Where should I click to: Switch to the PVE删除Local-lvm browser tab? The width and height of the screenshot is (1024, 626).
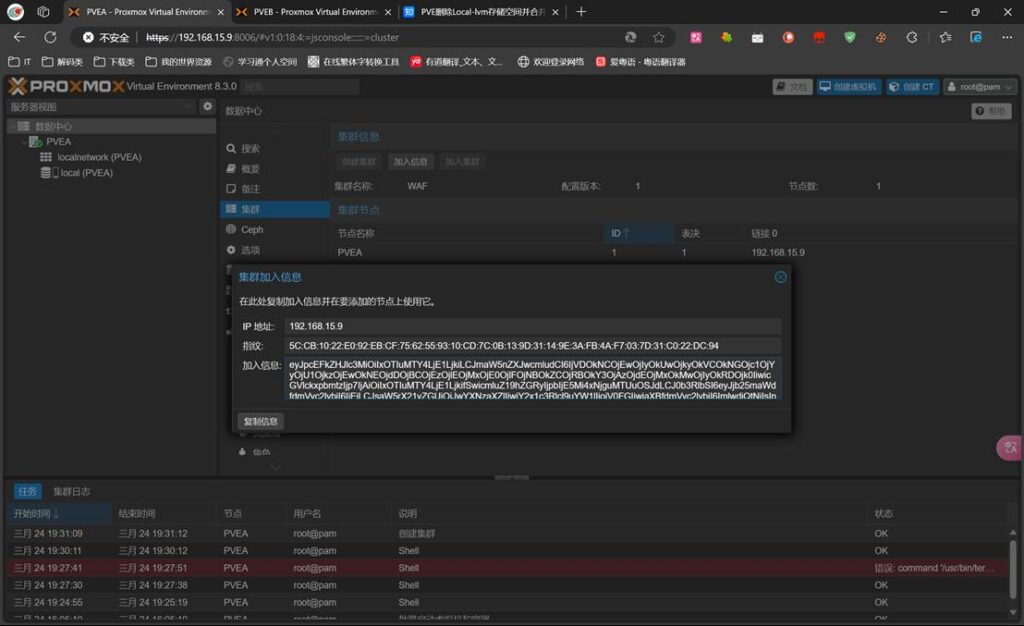(x=482, y=12)
